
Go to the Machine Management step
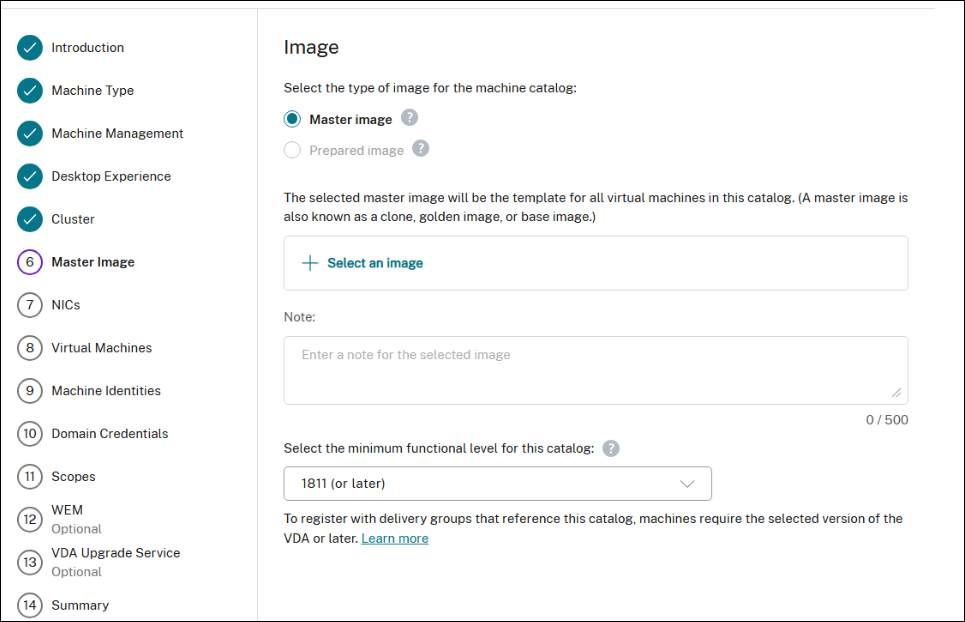point(117,133)
